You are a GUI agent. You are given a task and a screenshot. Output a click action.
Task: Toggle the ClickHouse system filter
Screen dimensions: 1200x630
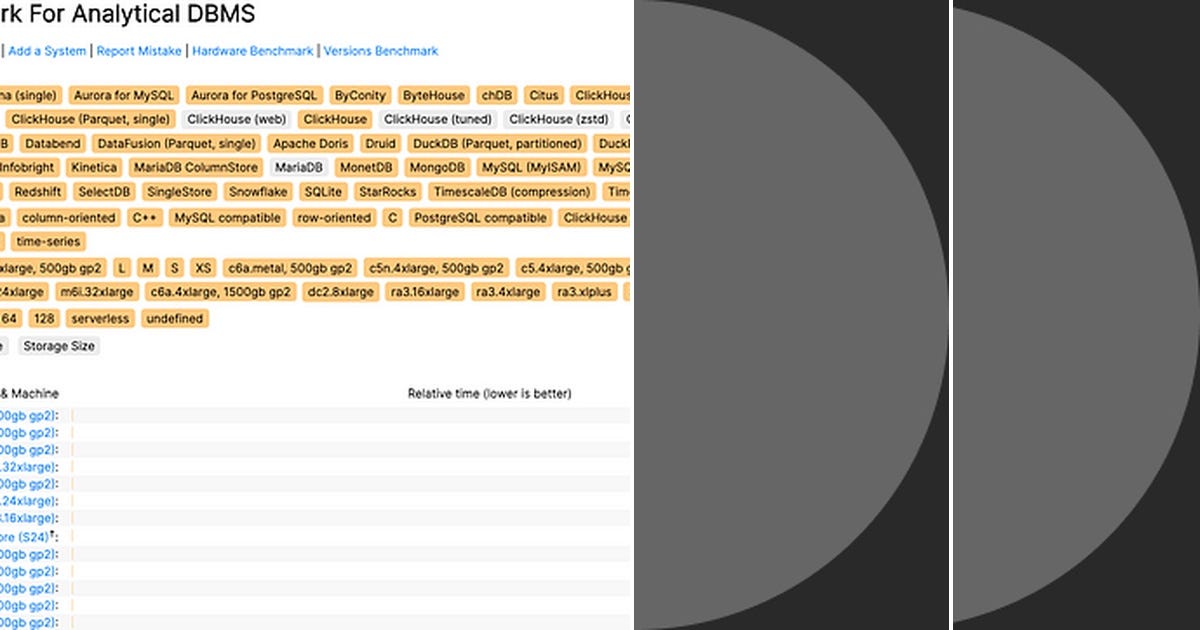(334, 119)
